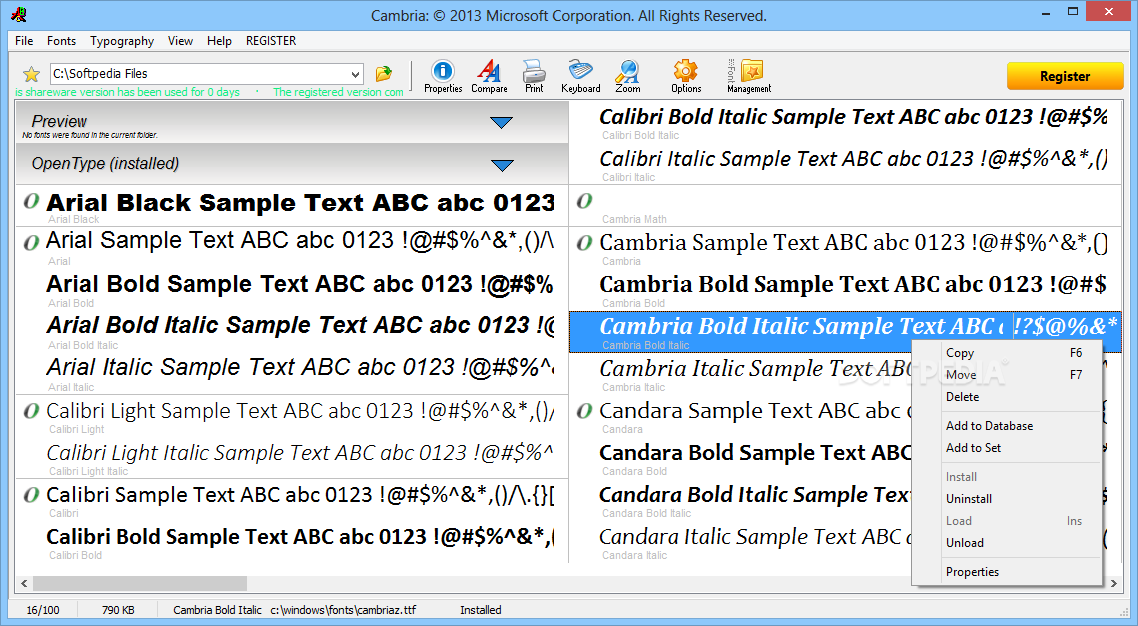1138x626 pixels.
Task: Open the Font Management icon
Action: pyautogui.click(x=749, y=76)
